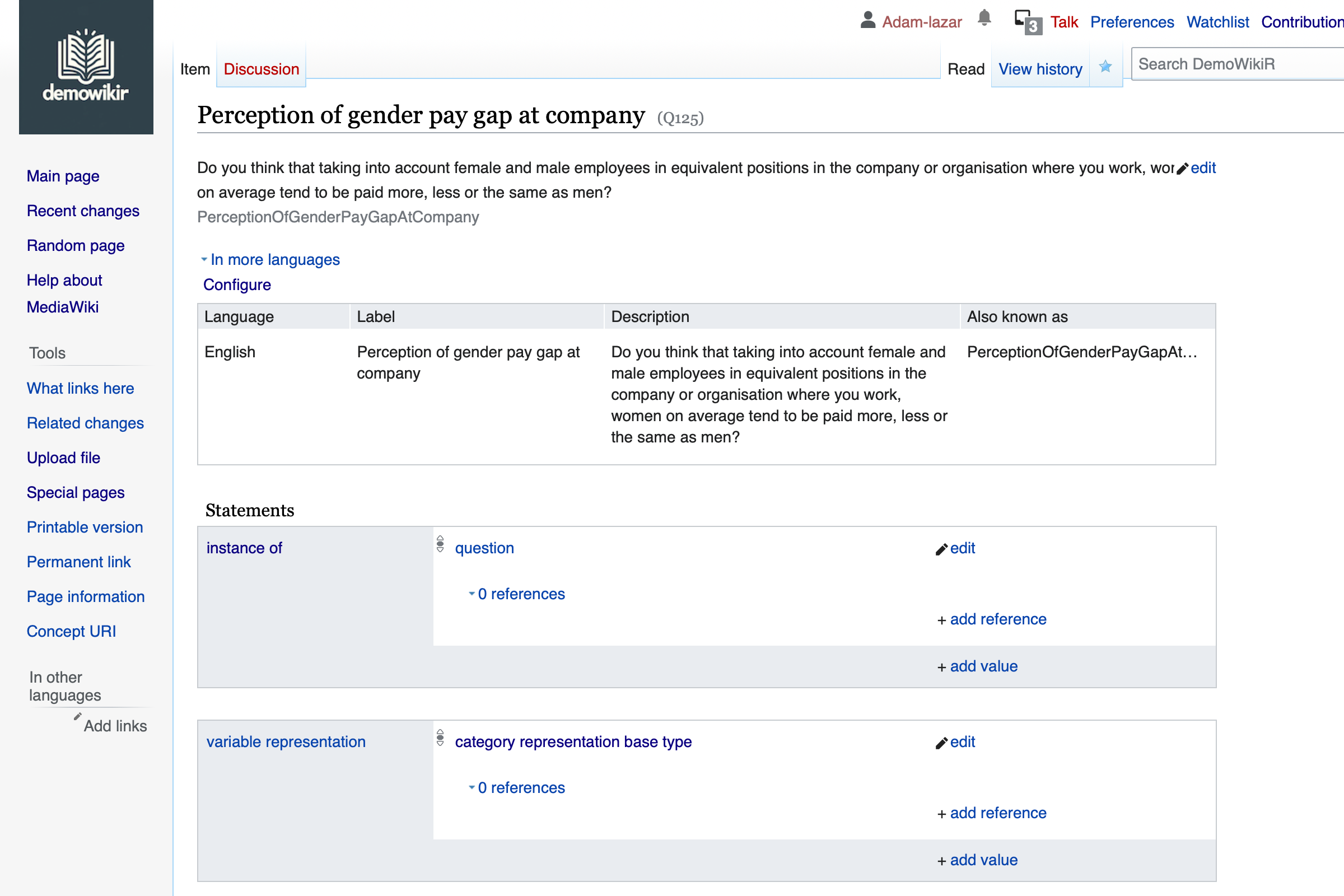Switch to the Discussion tab
The height and width of the screenshot is (896, 1344).
(261, 69)
